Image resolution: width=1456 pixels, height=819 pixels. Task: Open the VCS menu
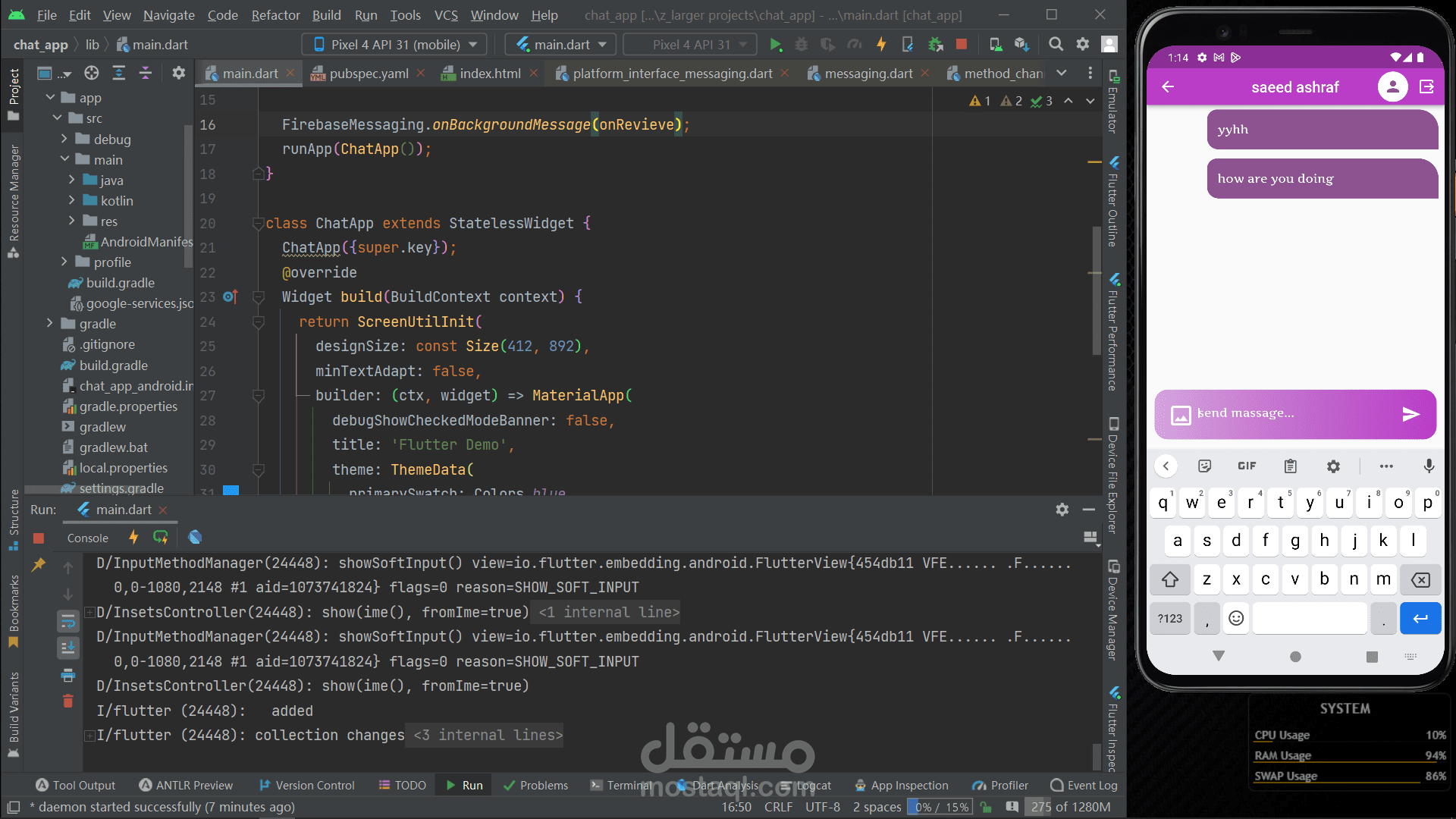[446, 14]
